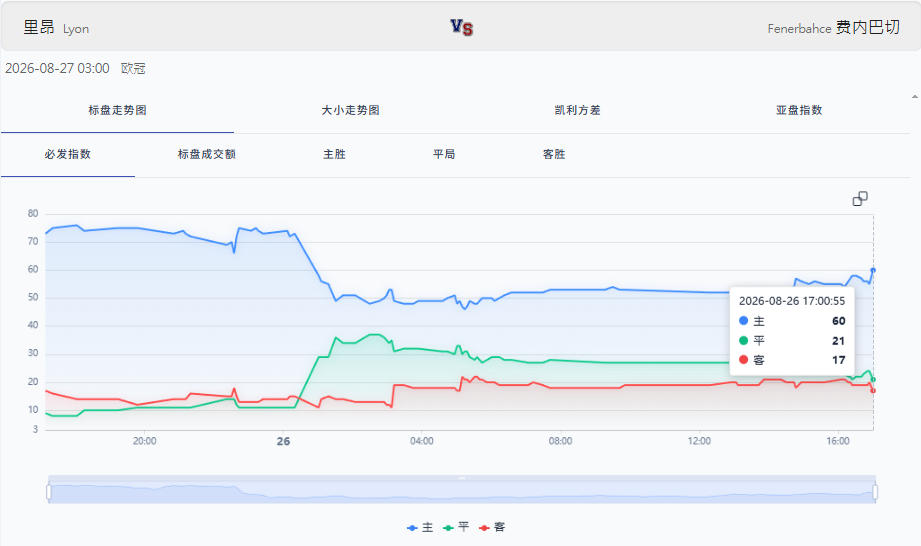Click the VS logo in header

(x=462, y=27)
